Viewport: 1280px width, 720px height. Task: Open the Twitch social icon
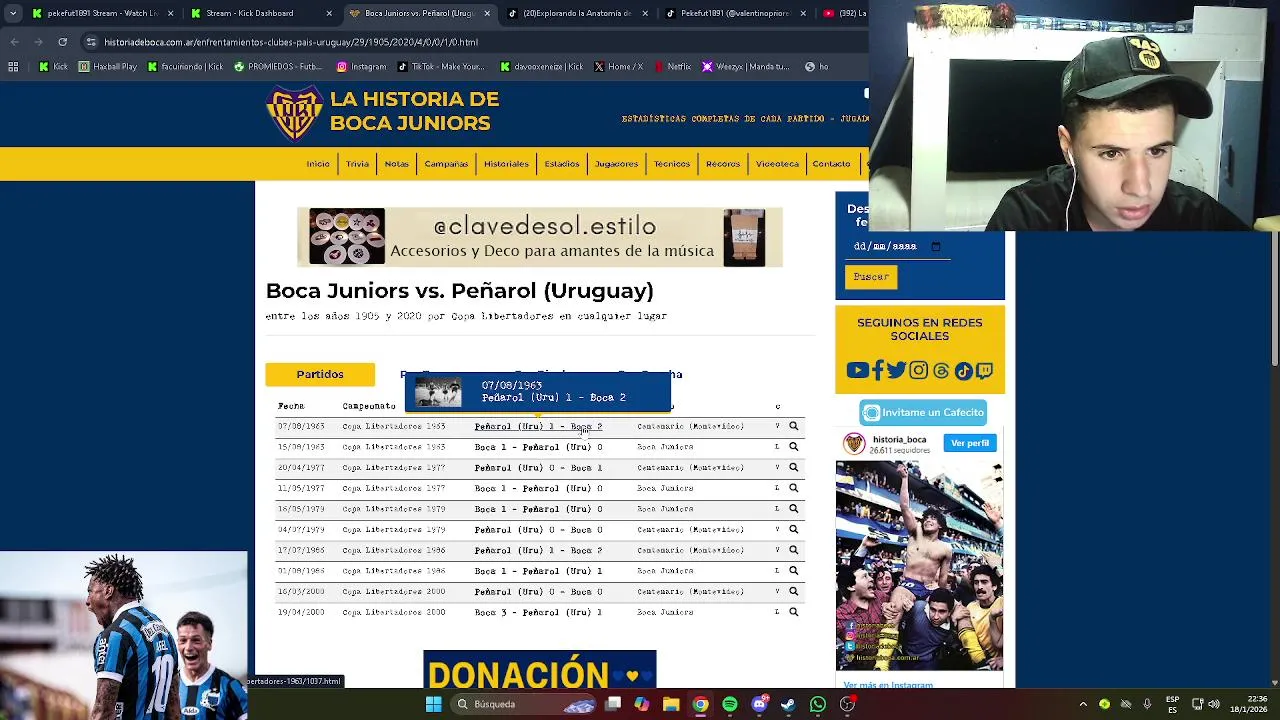coord(985,371)
